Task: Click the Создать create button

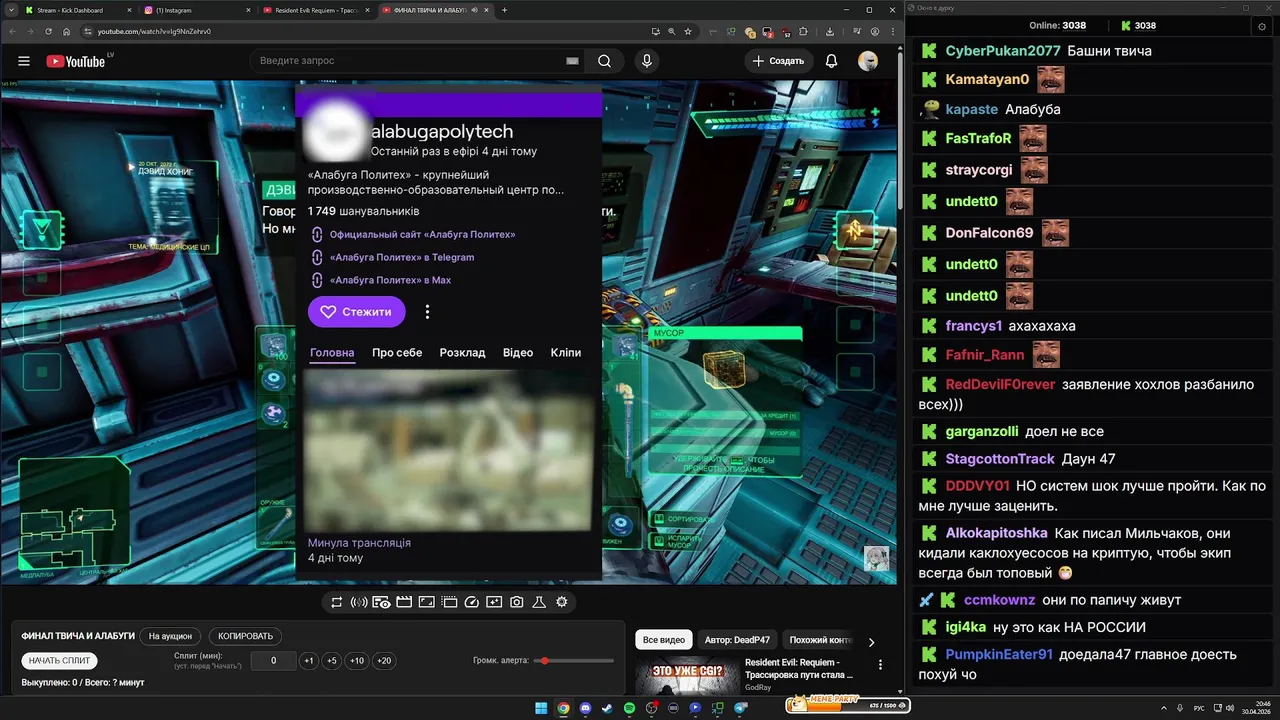Action: click(778, 61)
